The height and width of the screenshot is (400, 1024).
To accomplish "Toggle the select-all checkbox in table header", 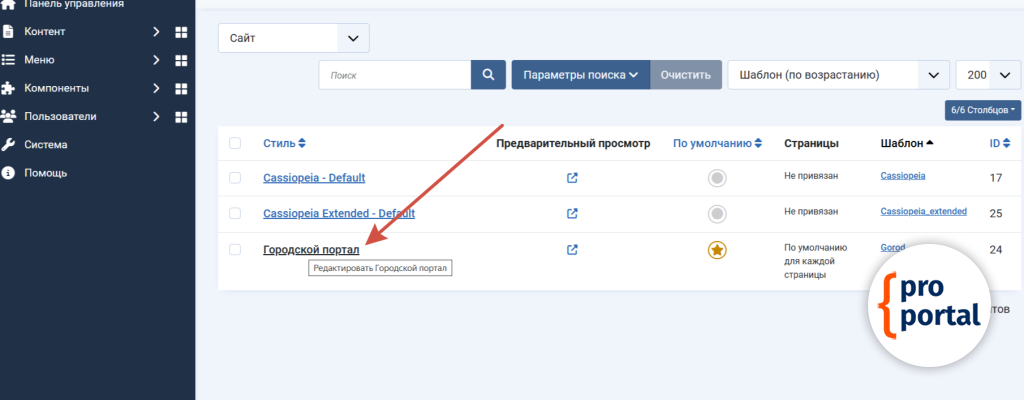I will (235, 143).
